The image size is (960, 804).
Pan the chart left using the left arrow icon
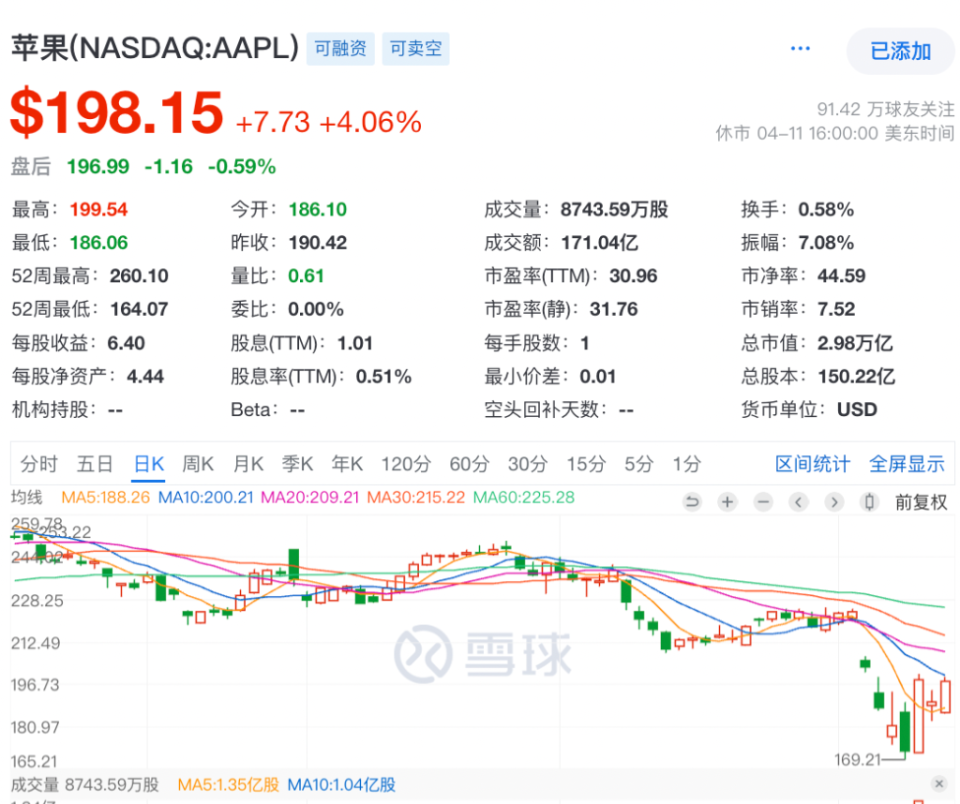pyautogui.click(x=799, y=502)
